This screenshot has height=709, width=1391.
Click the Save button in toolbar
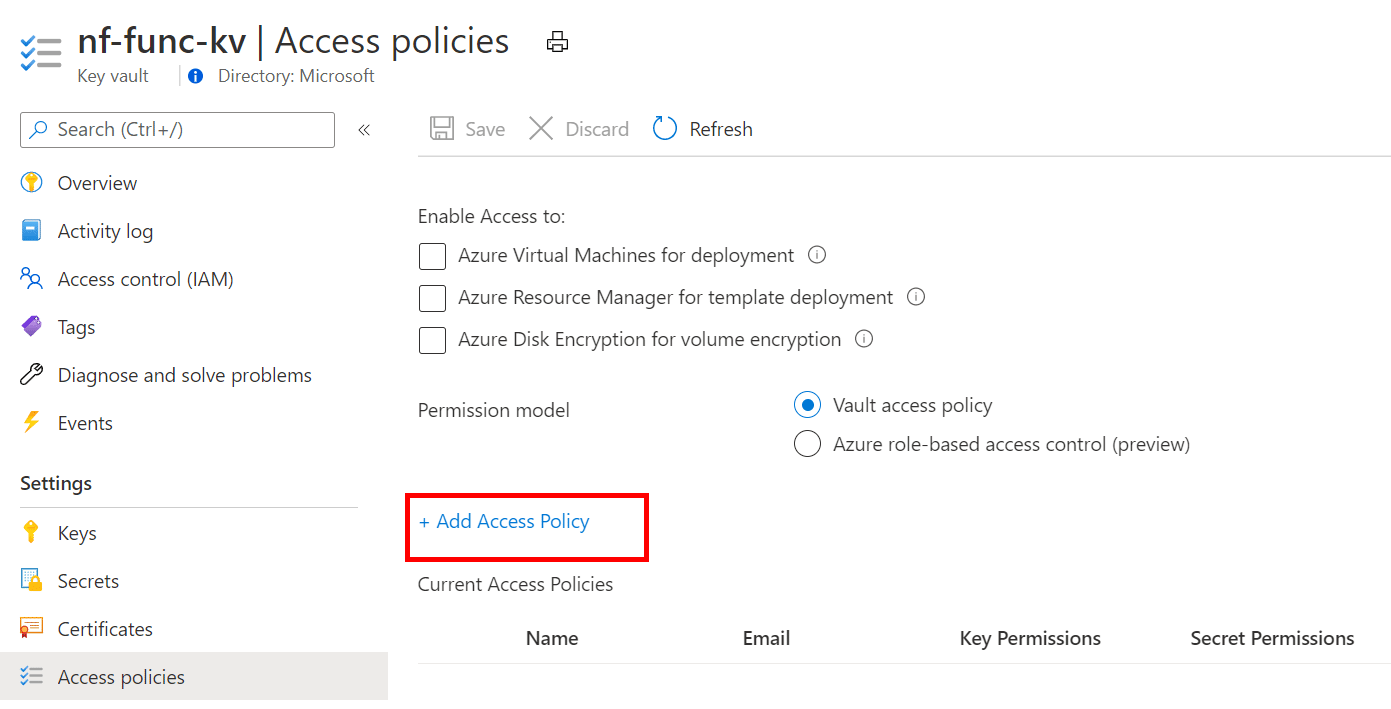[467, 129]
